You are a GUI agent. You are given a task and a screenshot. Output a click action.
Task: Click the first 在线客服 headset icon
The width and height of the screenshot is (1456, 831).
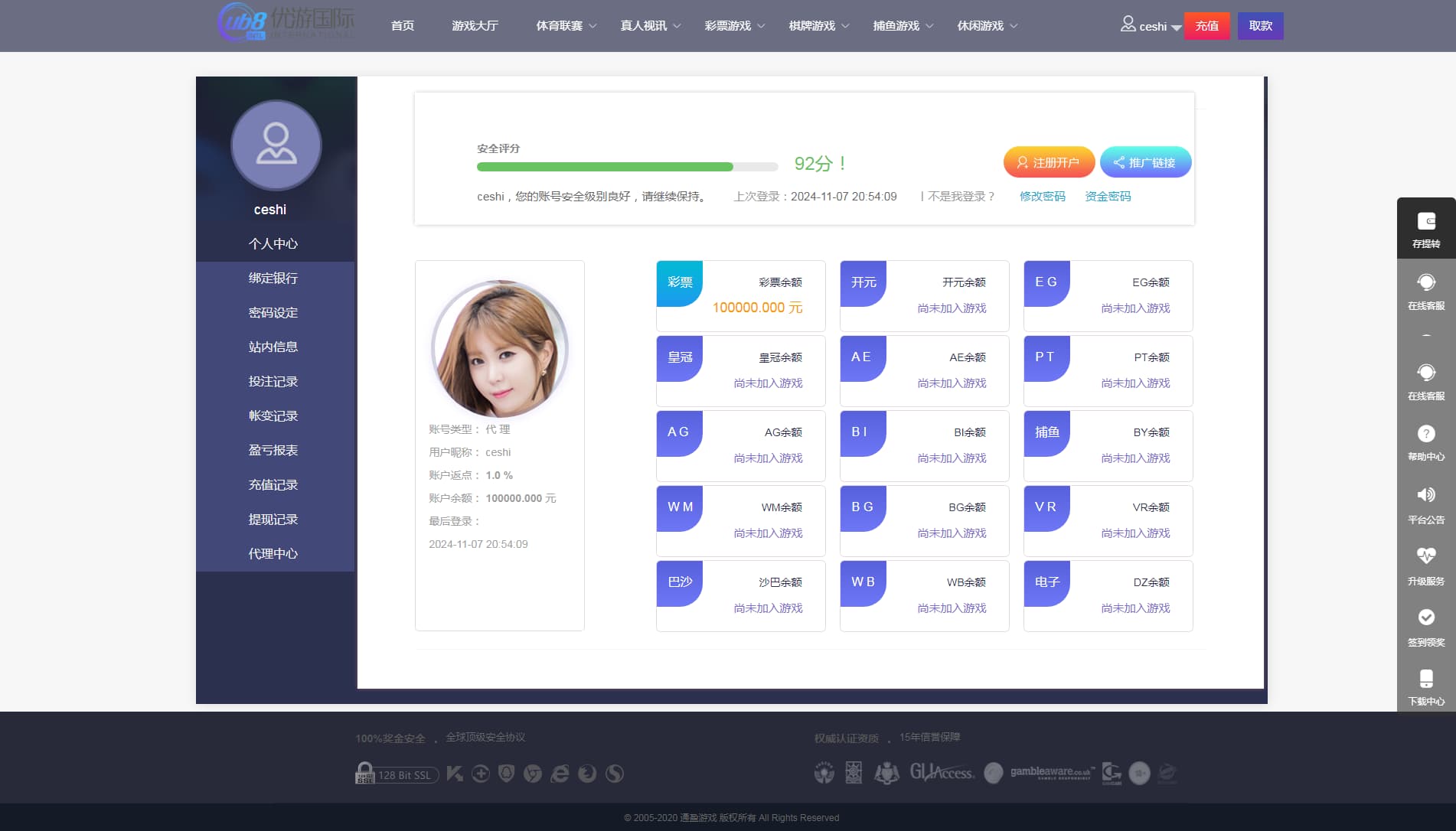(1425, 282)
